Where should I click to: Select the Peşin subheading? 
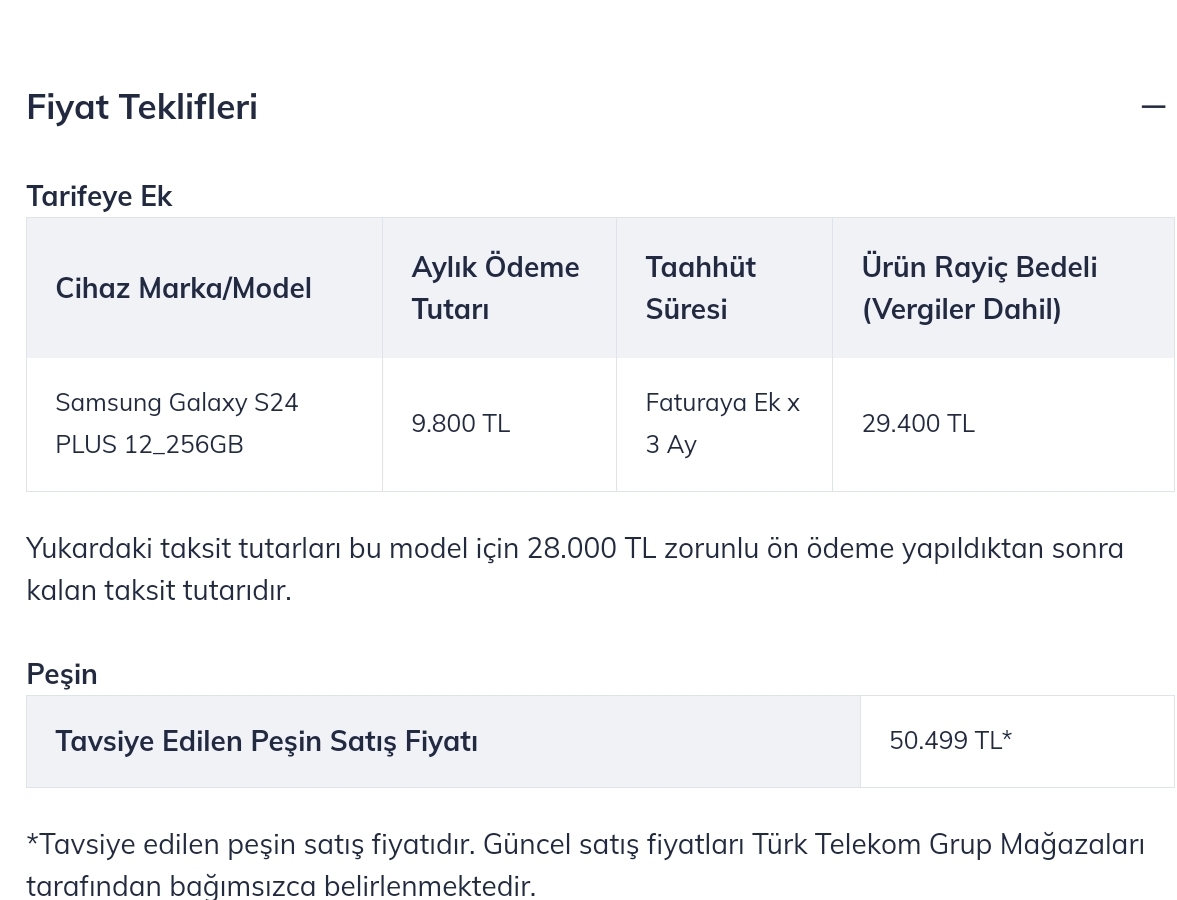[62, 675]
